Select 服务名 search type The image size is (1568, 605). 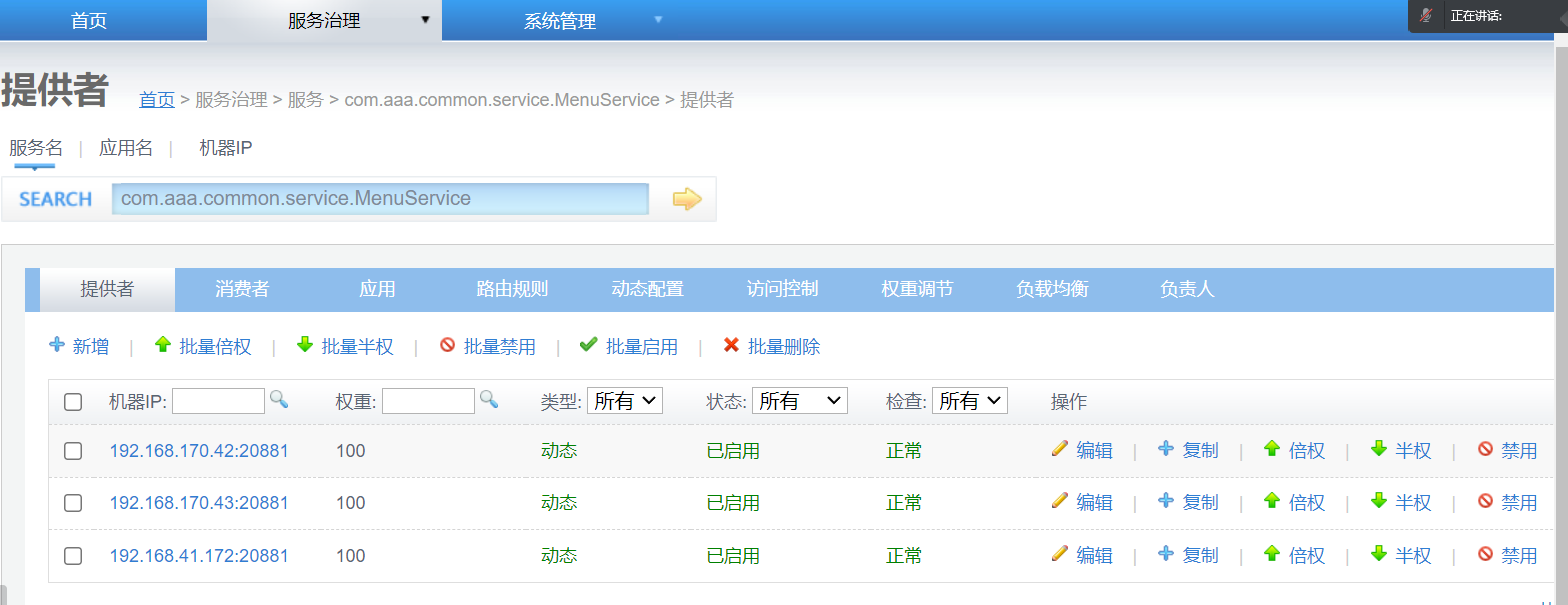[x=36, y=148]
